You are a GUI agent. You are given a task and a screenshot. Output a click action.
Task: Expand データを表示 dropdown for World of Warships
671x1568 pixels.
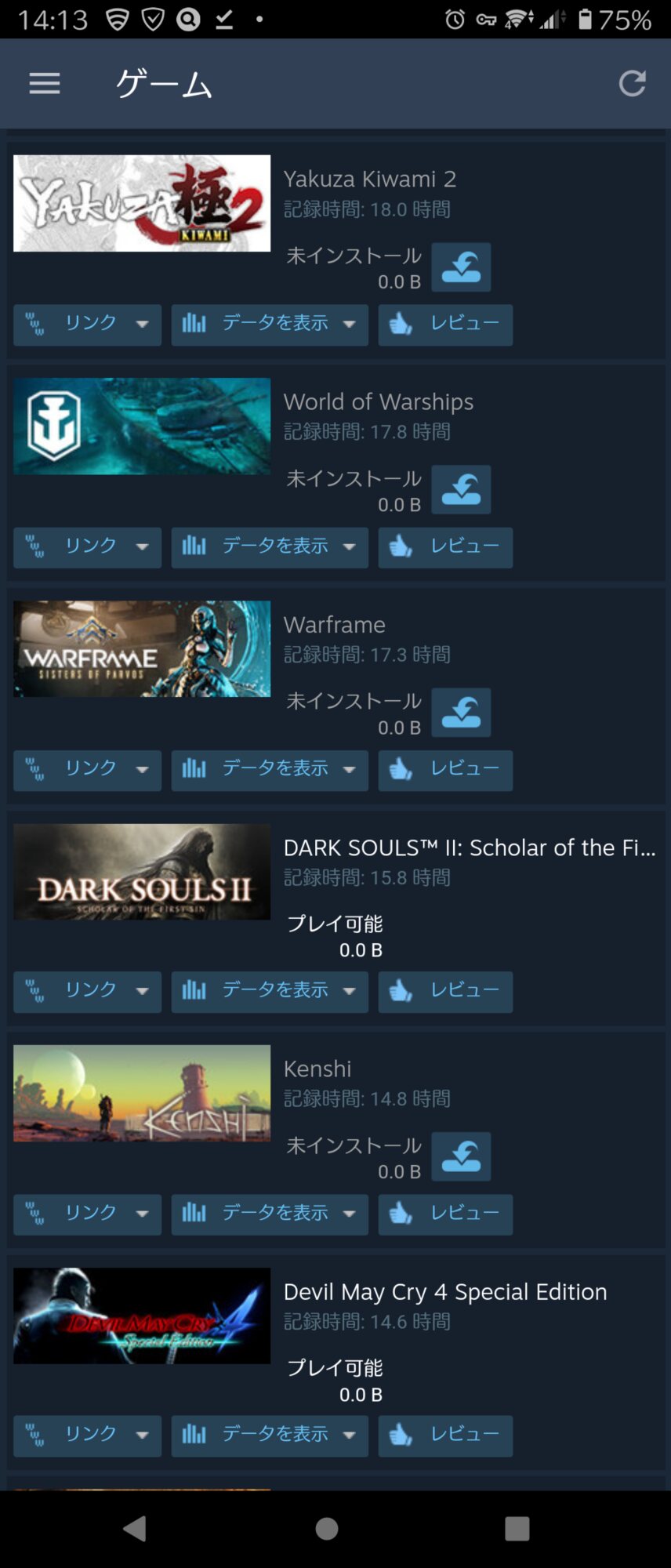click(270, 547)
